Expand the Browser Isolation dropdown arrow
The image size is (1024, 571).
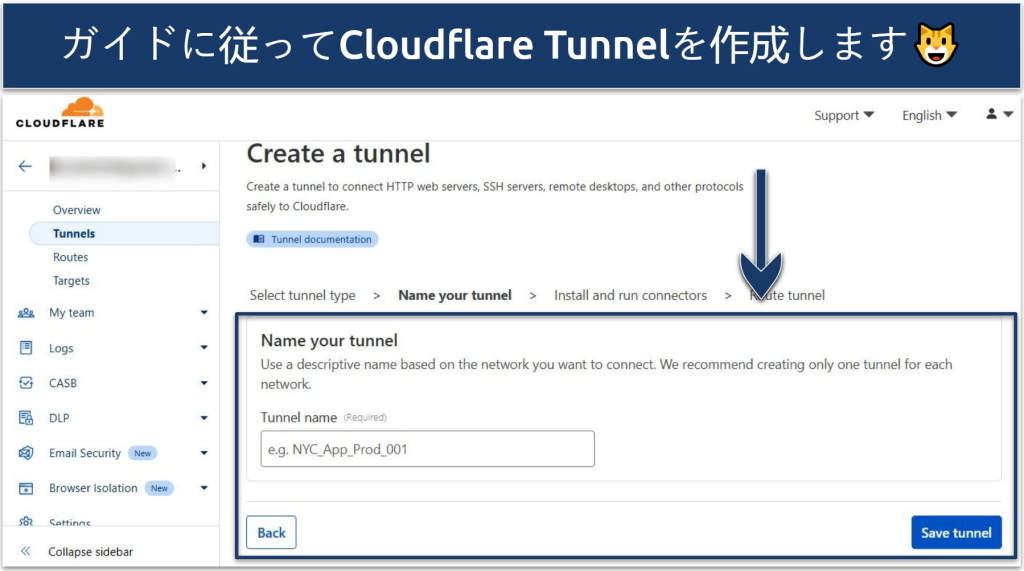pos(204,488)
